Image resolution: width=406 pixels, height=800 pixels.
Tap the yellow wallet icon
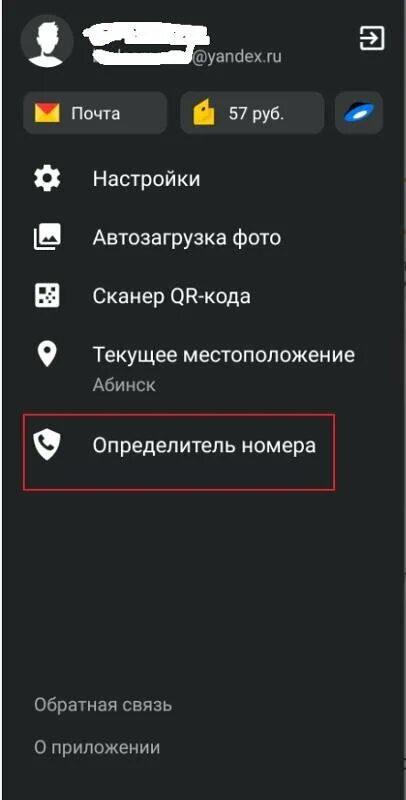coord(204,113)
